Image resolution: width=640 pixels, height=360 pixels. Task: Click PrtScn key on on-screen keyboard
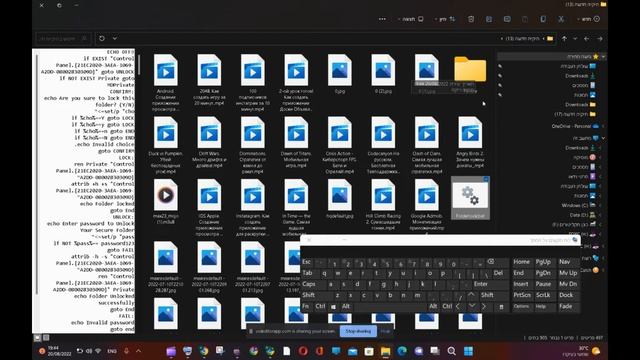pos(522,295)
